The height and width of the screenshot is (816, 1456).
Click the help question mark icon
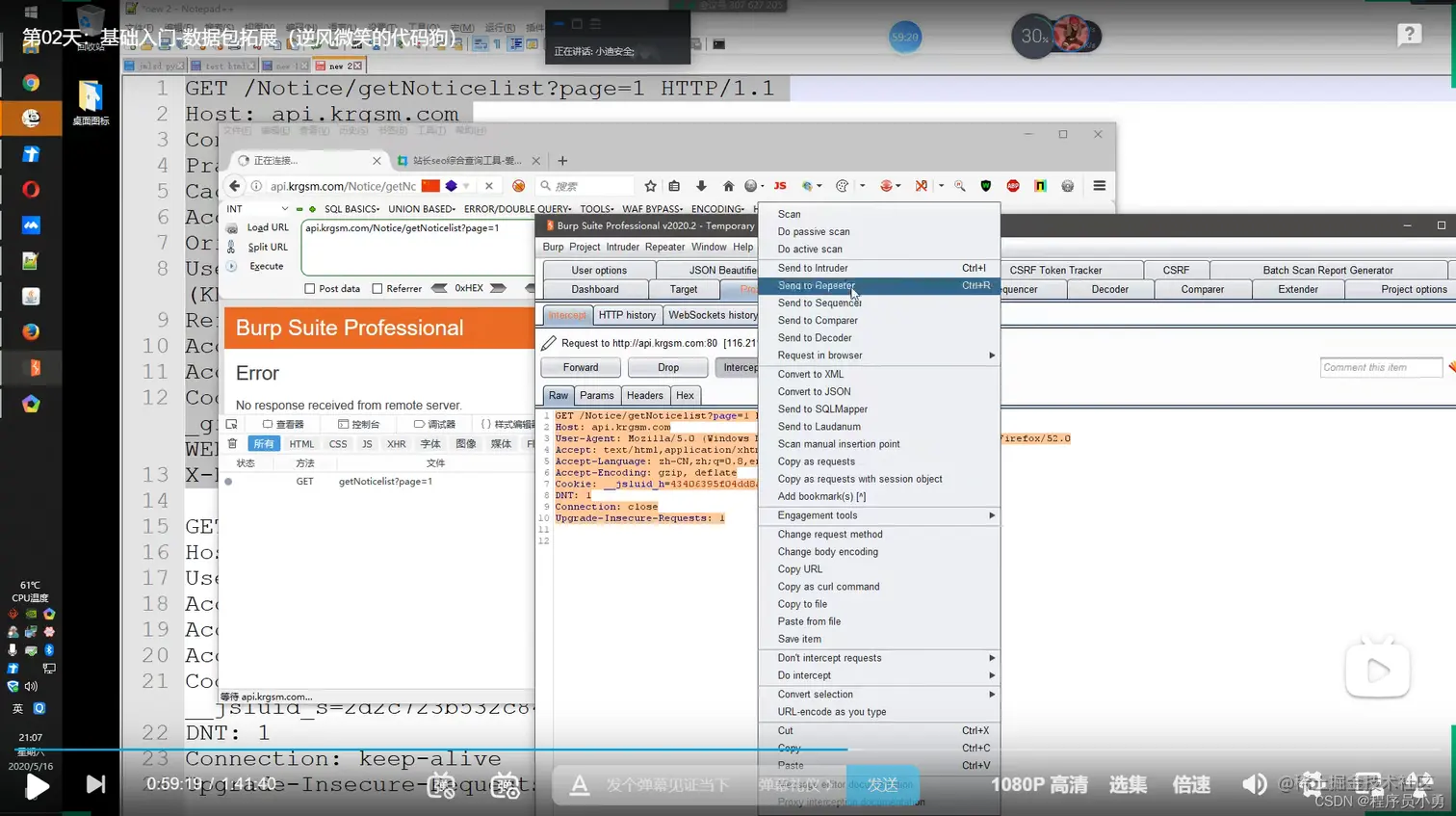pos(1410,35)
